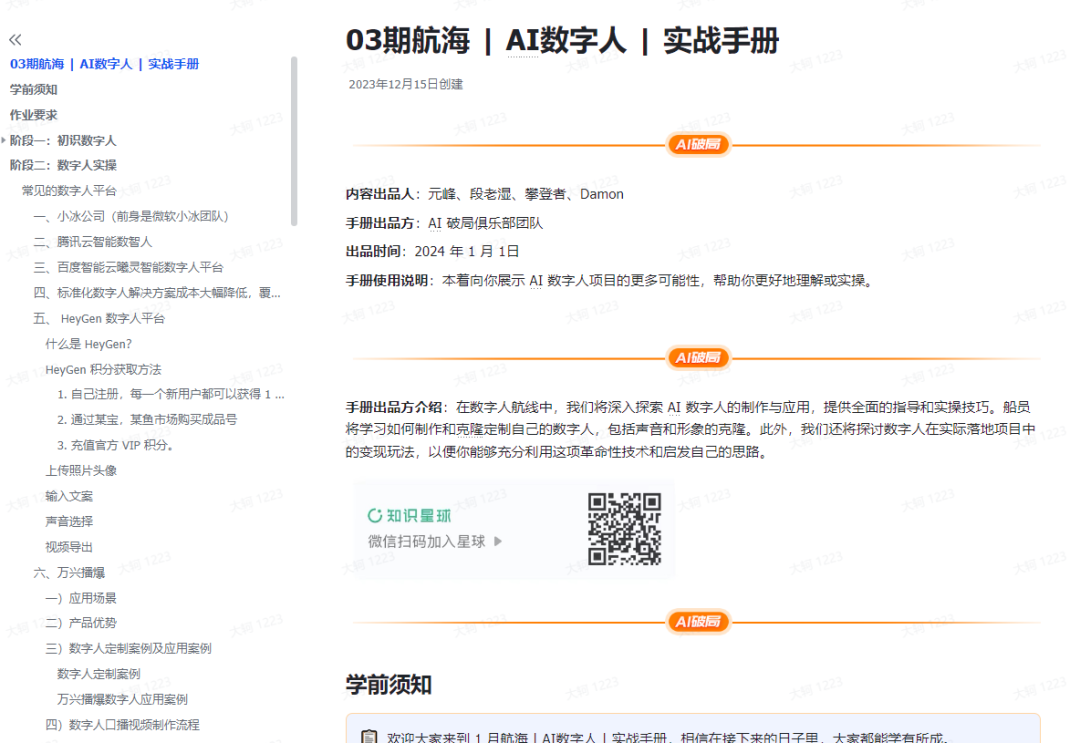Select 输入文案 in the outline
The height and width of the screenshot is (743, 1080).
[x=69, y=496]
